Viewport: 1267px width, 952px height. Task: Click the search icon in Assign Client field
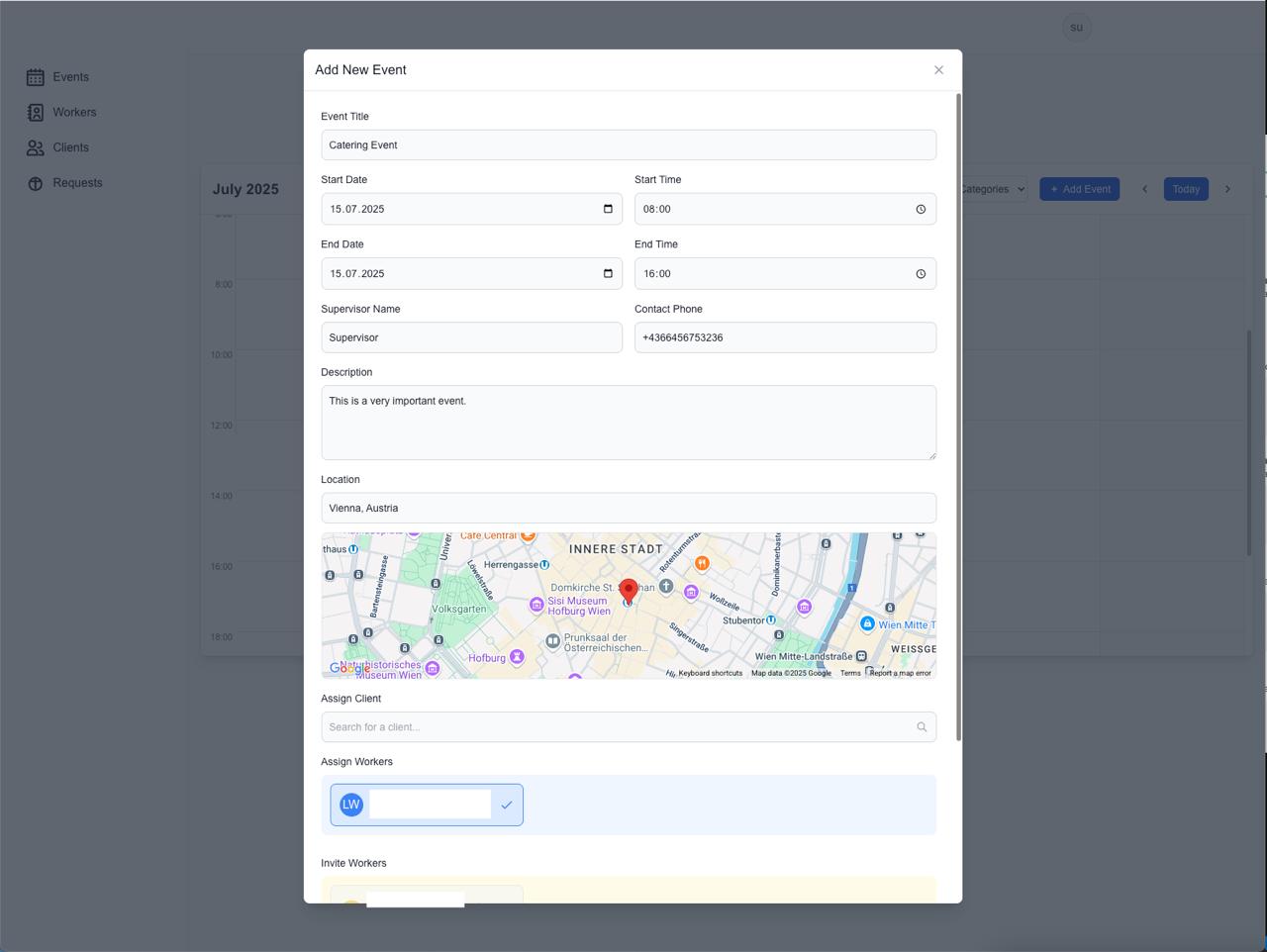922,727
